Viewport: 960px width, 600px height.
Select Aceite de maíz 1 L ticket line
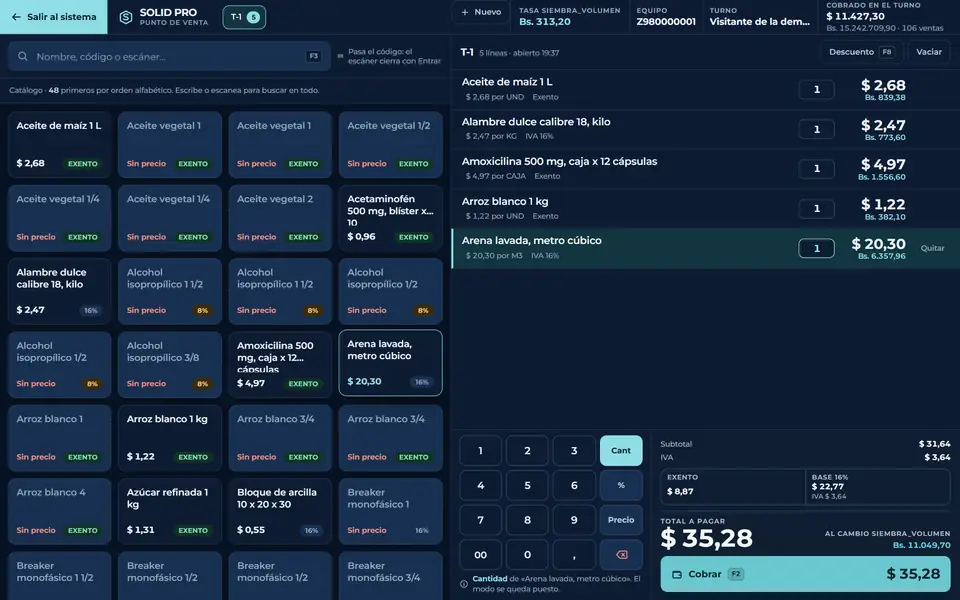pyautogui.click(x=705, y=89)
